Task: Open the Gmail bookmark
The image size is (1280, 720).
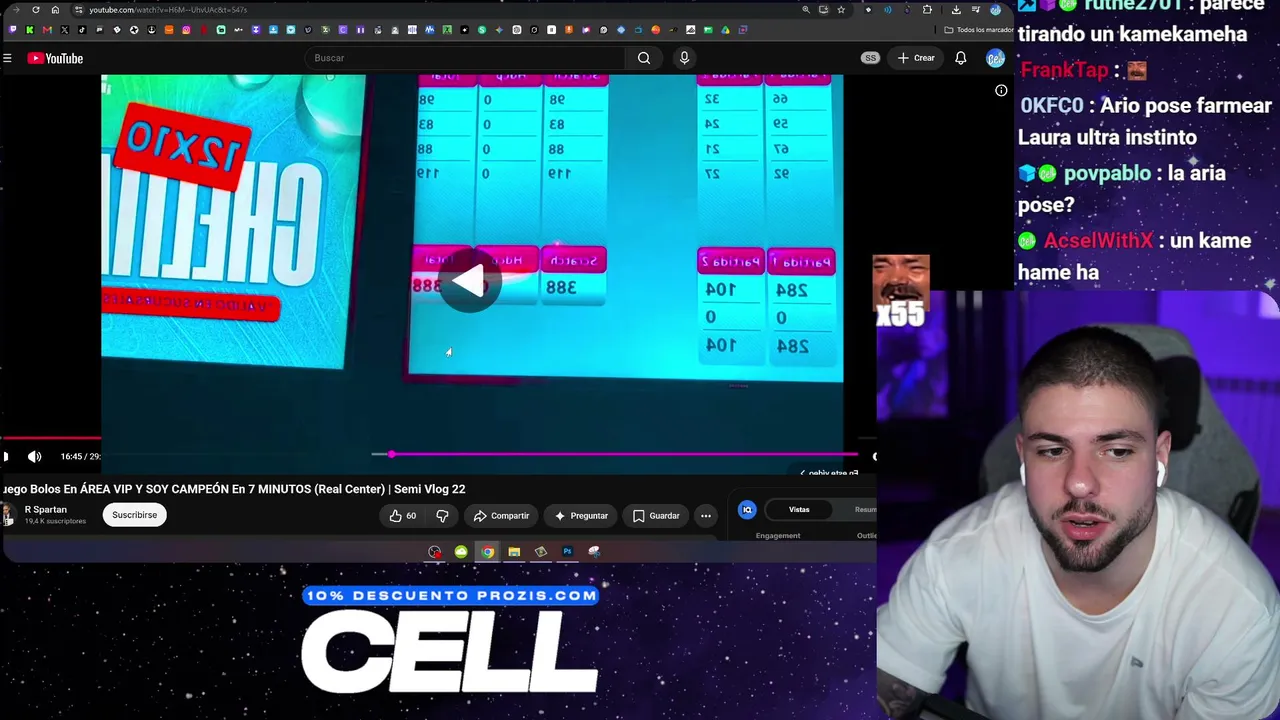Action: coord(47,30)
